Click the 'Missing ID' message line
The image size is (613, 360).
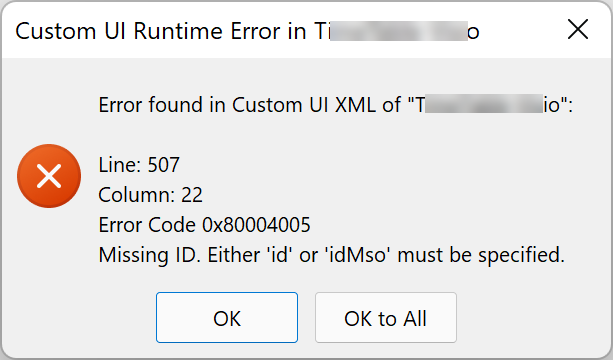(332, 255)
